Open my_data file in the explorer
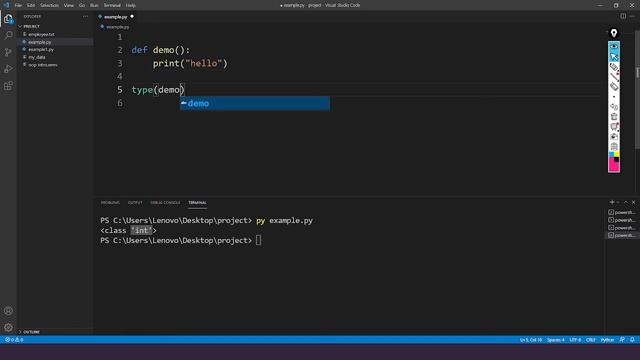640x360 pixels. (37, 57)
